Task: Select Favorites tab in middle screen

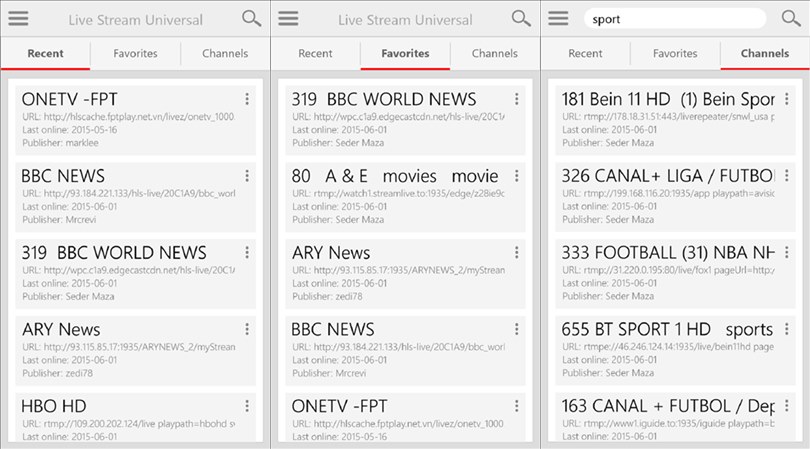Action: pyautogui.click(x=405, y=53)
